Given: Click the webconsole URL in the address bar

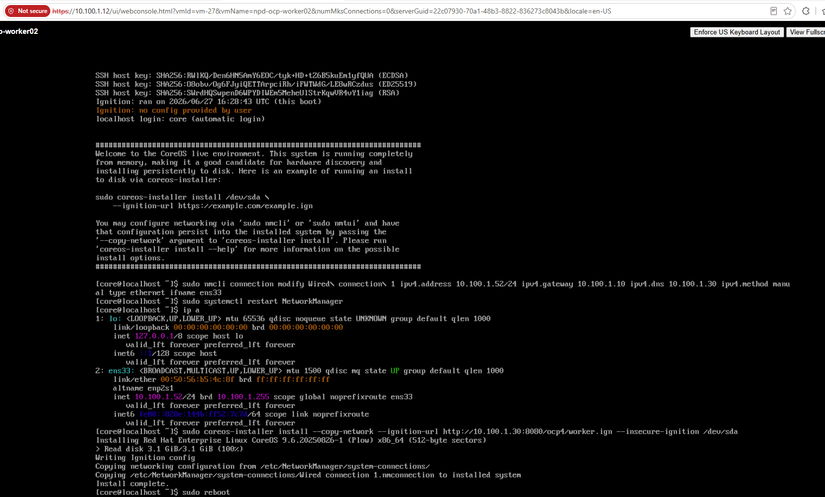Looking at the screenshot, I should [332, 11].
